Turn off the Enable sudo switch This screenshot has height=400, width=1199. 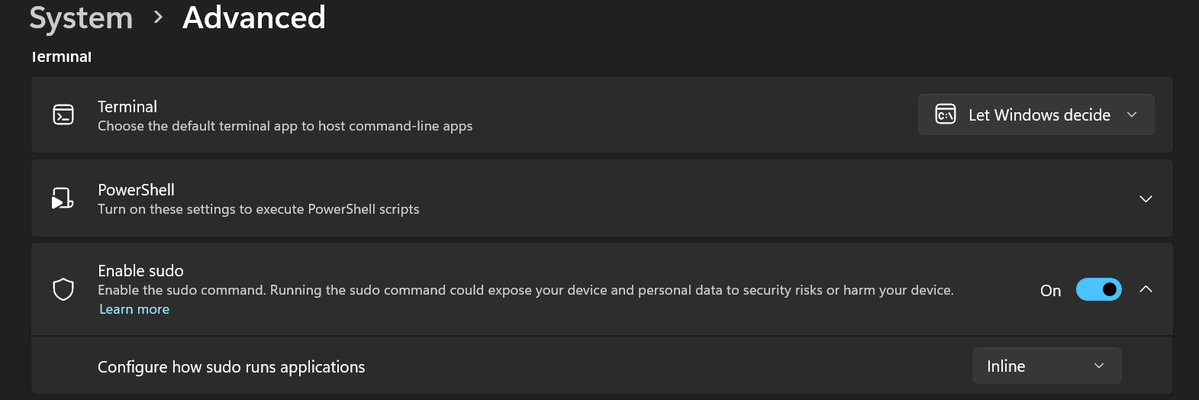1098,290
